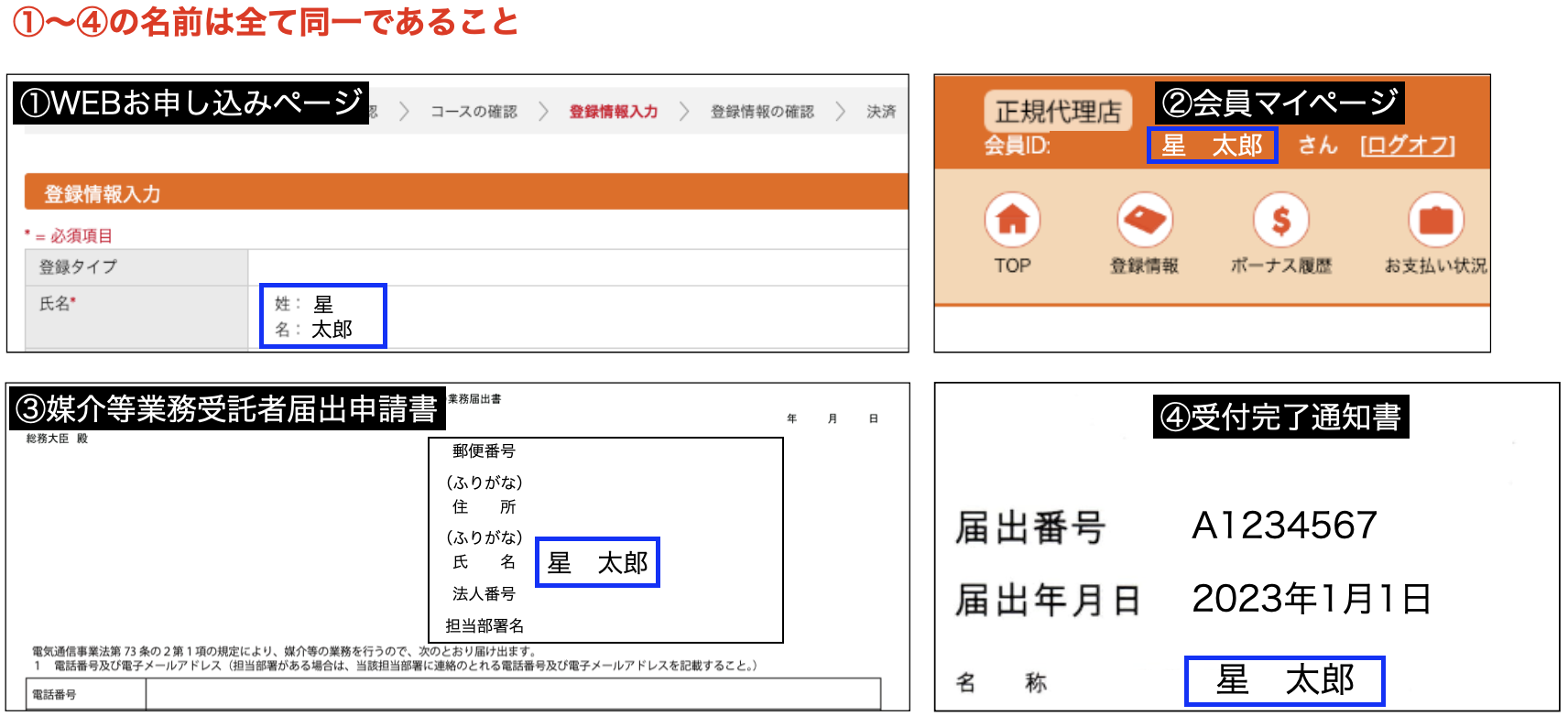Viewport: 1568px width, 716px height.
Task: Select the 登録情報入力 step
Action: click(x=614, y=112)
